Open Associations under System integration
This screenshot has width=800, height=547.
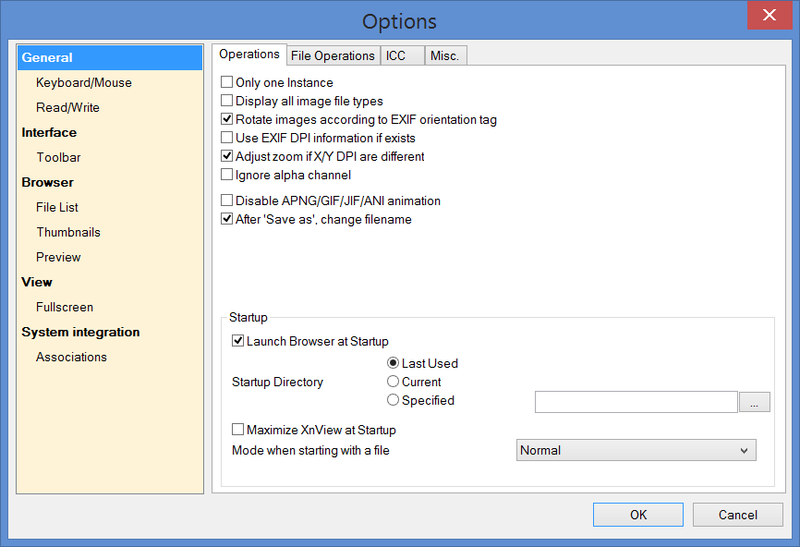tap(71, 357)
